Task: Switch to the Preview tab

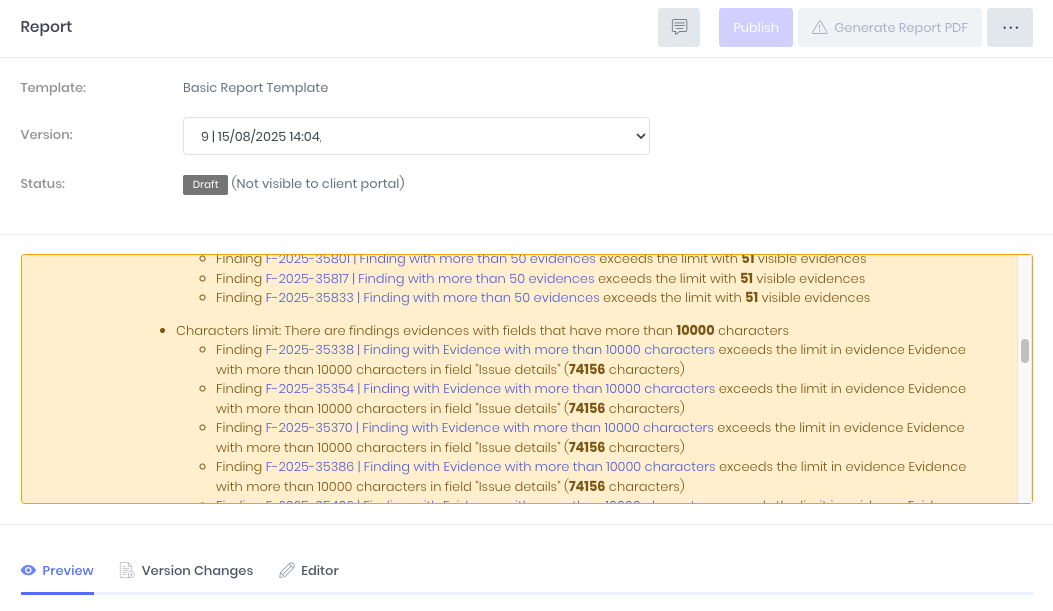Action: click(x=58, y=571)
